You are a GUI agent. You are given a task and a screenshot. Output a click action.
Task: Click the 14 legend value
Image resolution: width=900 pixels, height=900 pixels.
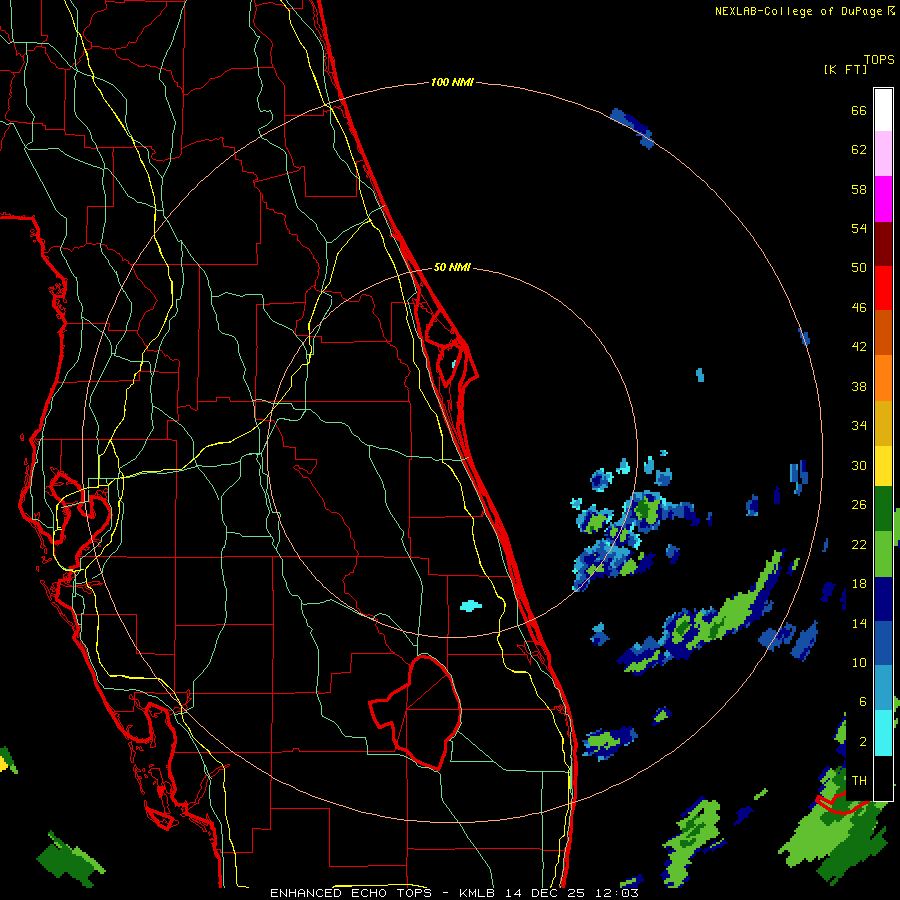[859, 623]
